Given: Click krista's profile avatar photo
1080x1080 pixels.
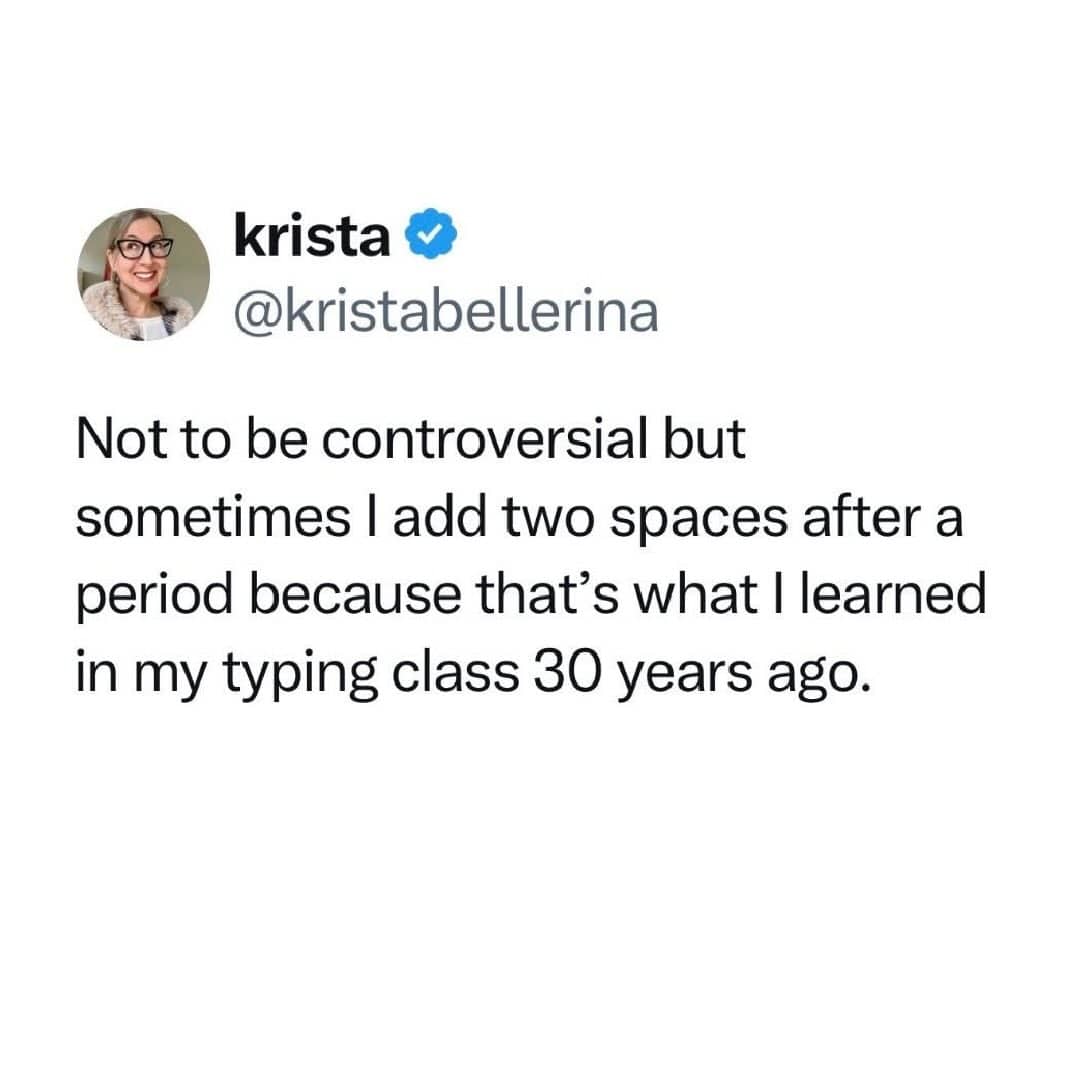Looking at the screenshot, I should click(x=144, y=273).
